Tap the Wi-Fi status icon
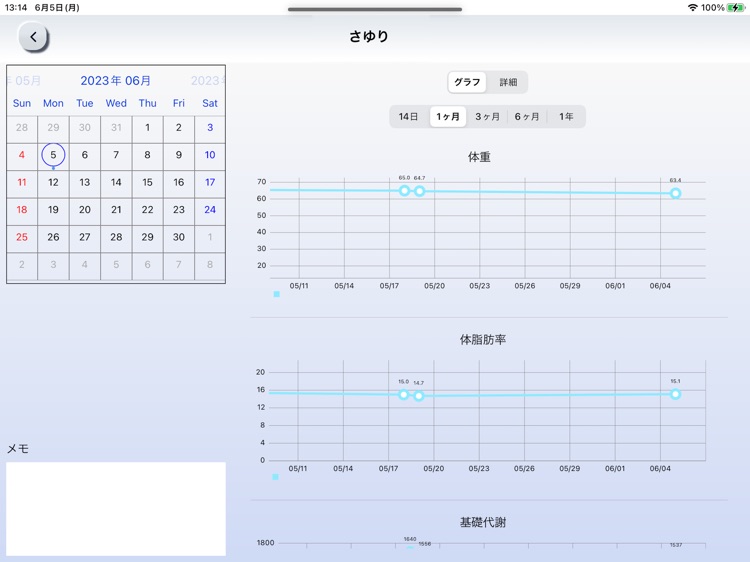 (x=692, y=8)
